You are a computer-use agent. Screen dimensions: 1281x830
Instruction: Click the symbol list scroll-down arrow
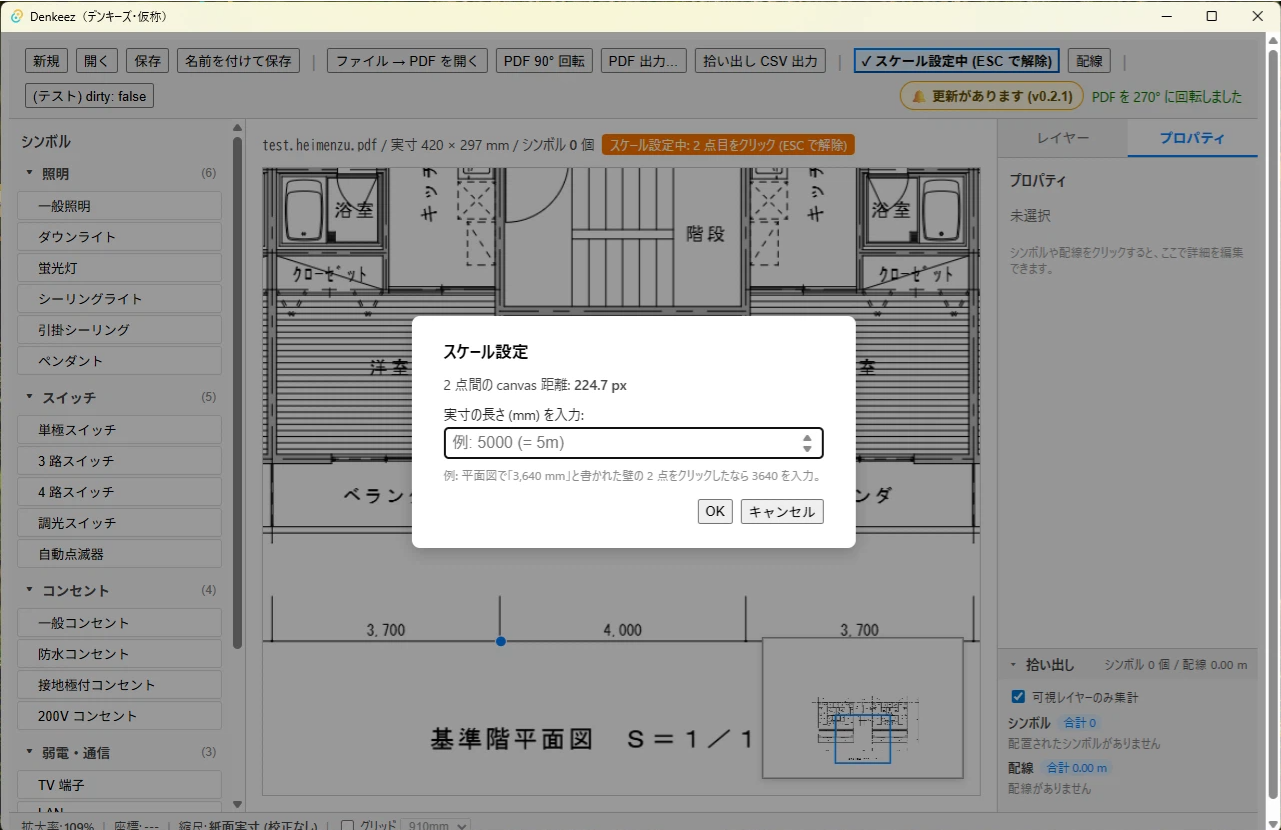pyautogui.click(x=237, y=804)
